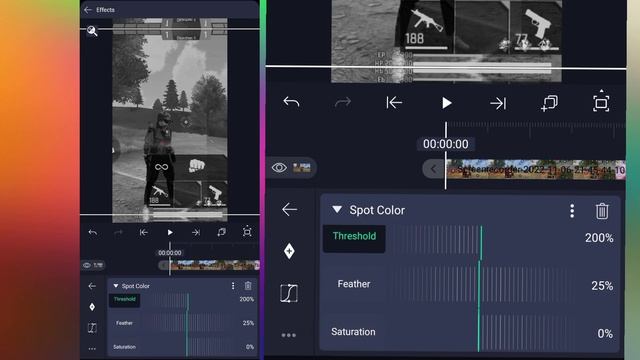The image size is (640, 360).
Task: Select the Feather parameter in the left panel
Action: 124,323
